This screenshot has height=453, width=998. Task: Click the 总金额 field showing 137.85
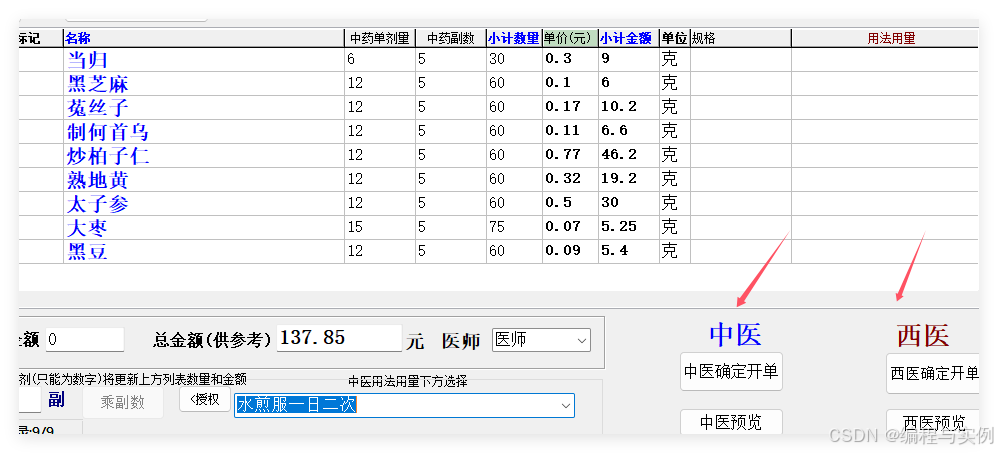(339, 338)
